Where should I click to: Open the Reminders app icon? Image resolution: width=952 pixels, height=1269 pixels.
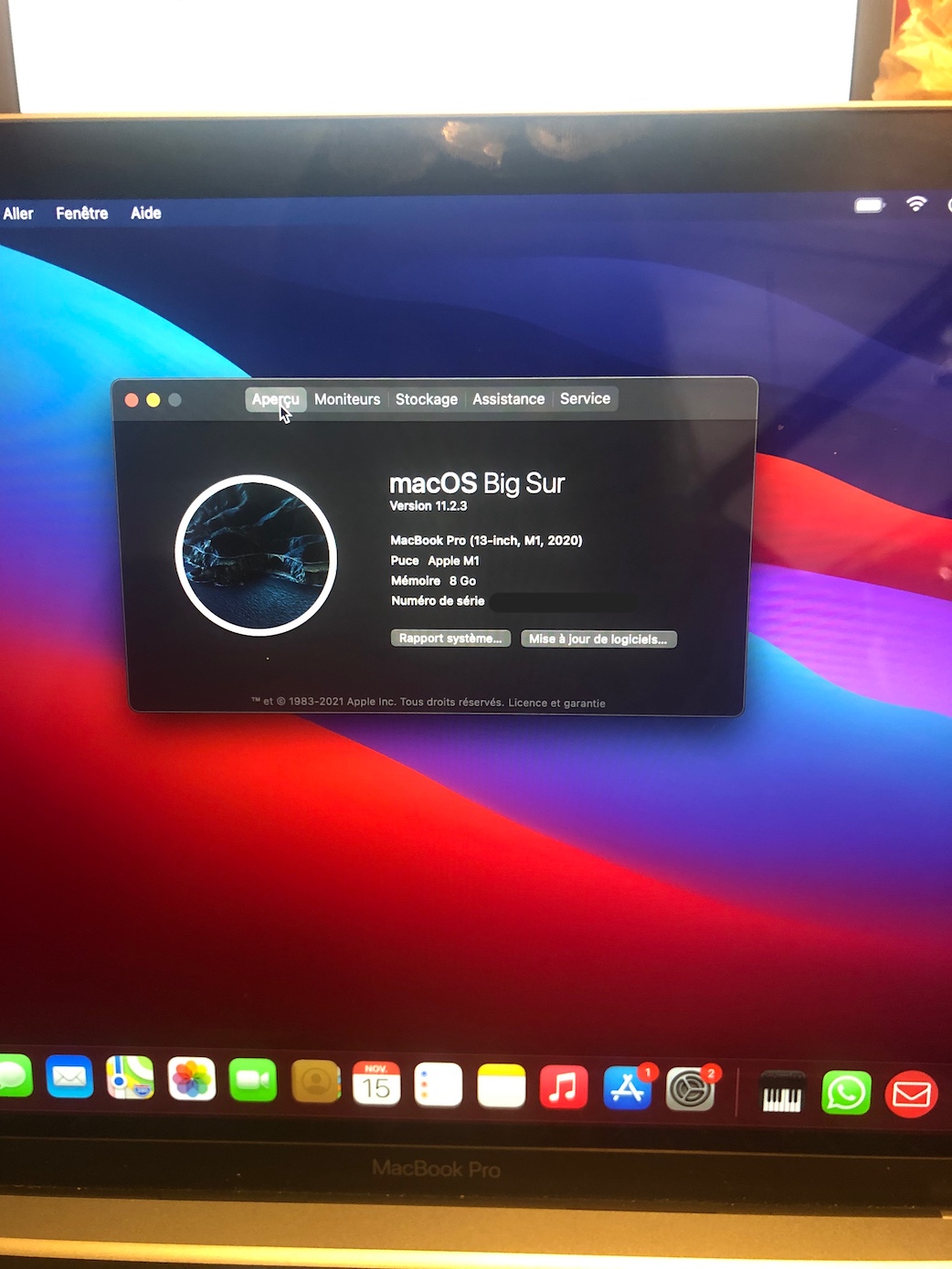tap(439, 1085)
